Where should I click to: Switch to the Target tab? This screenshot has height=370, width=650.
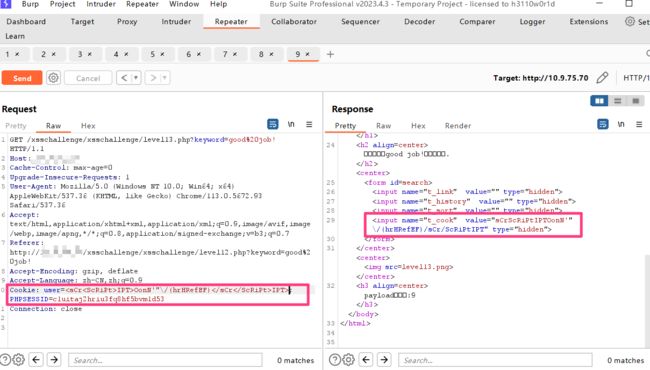(x=82, y=22)
